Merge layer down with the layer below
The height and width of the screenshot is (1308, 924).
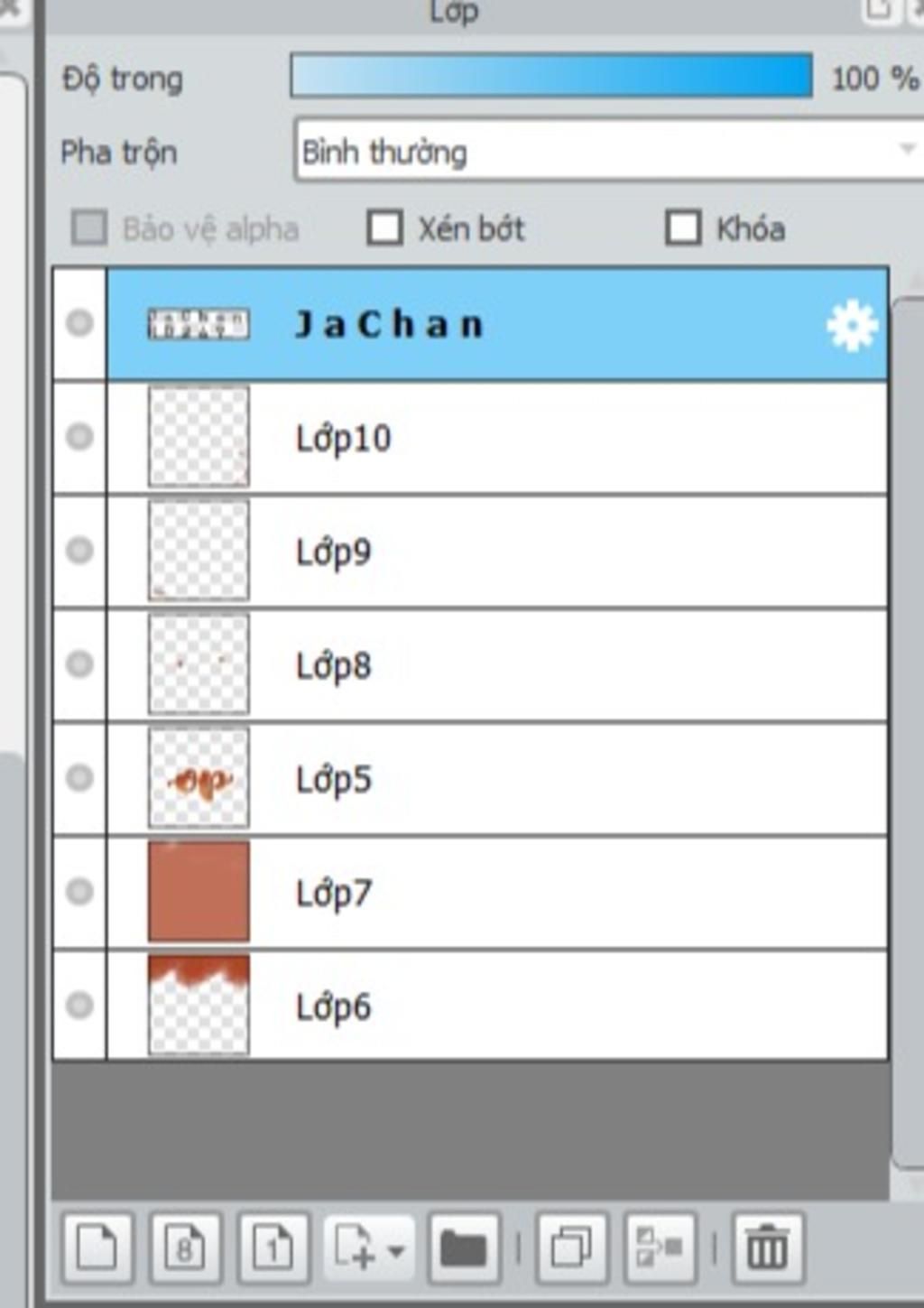click(x=660, y=1248)
